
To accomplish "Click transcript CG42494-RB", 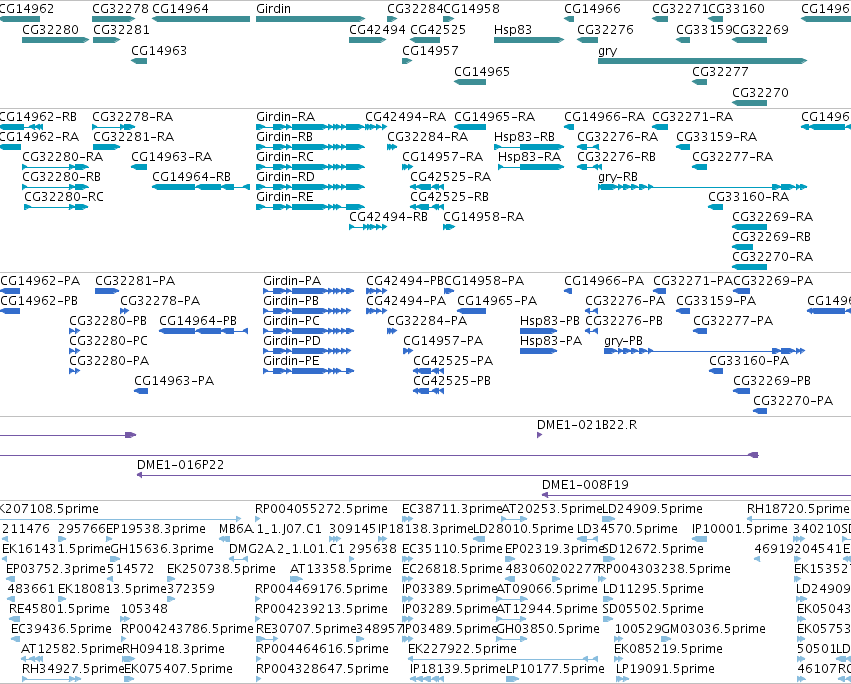I will click(x=368, y=227).
